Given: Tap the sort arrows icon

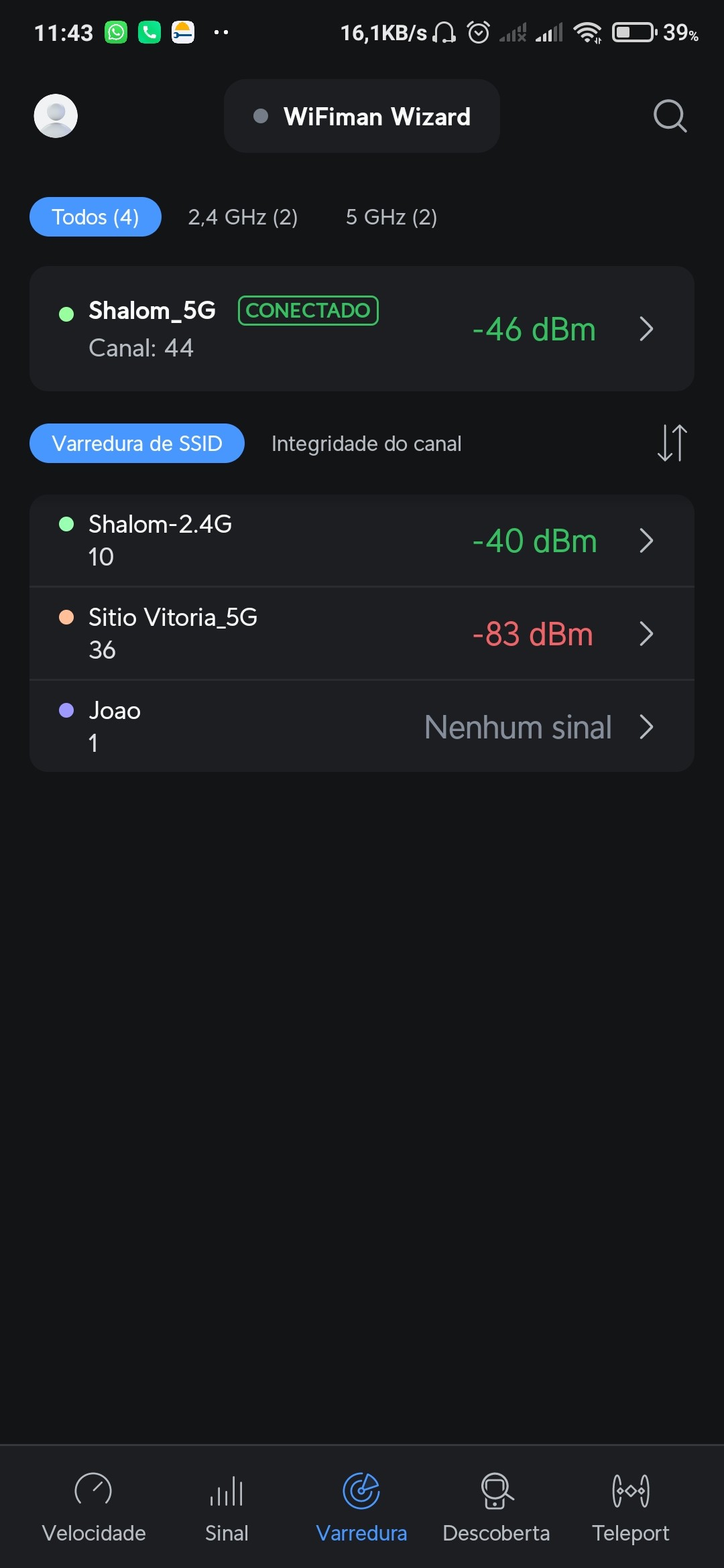Looking at the screenshot, I should tap(672, 443).
